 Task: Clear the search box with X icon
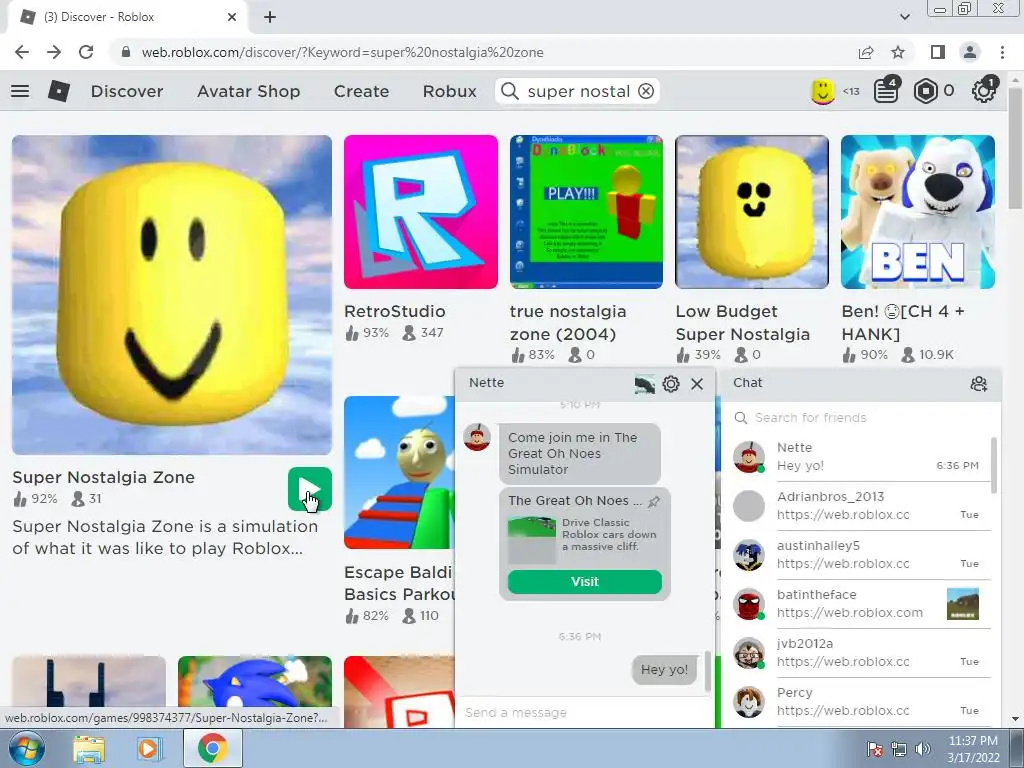coord(646,91)
